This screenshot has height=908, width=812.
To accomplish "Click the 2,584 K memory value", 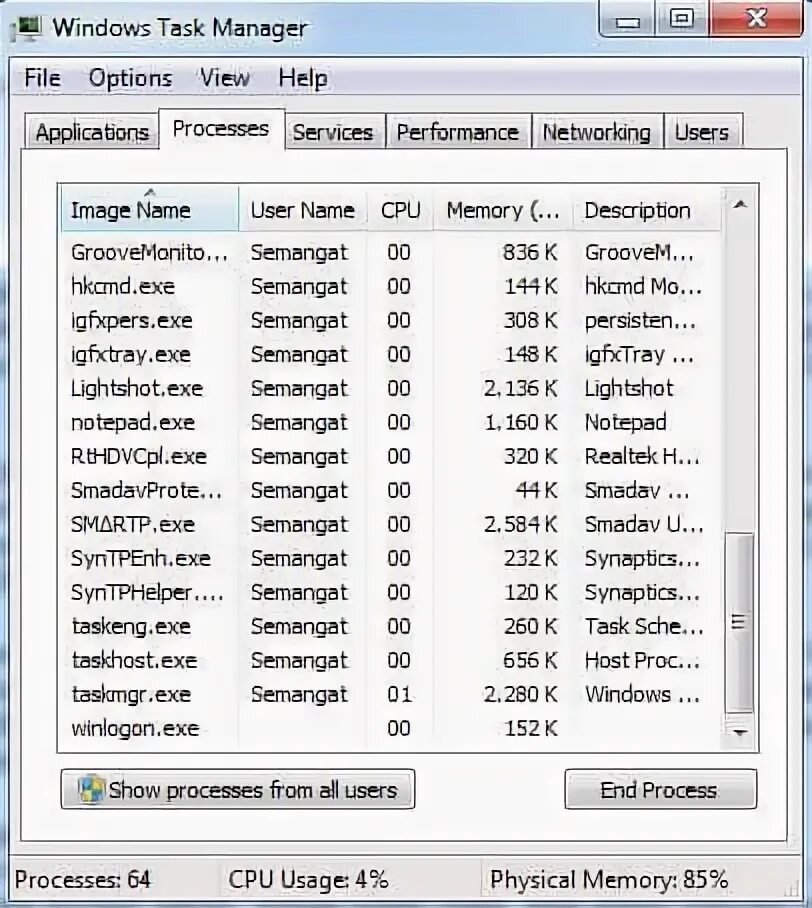I will point(521,524).
